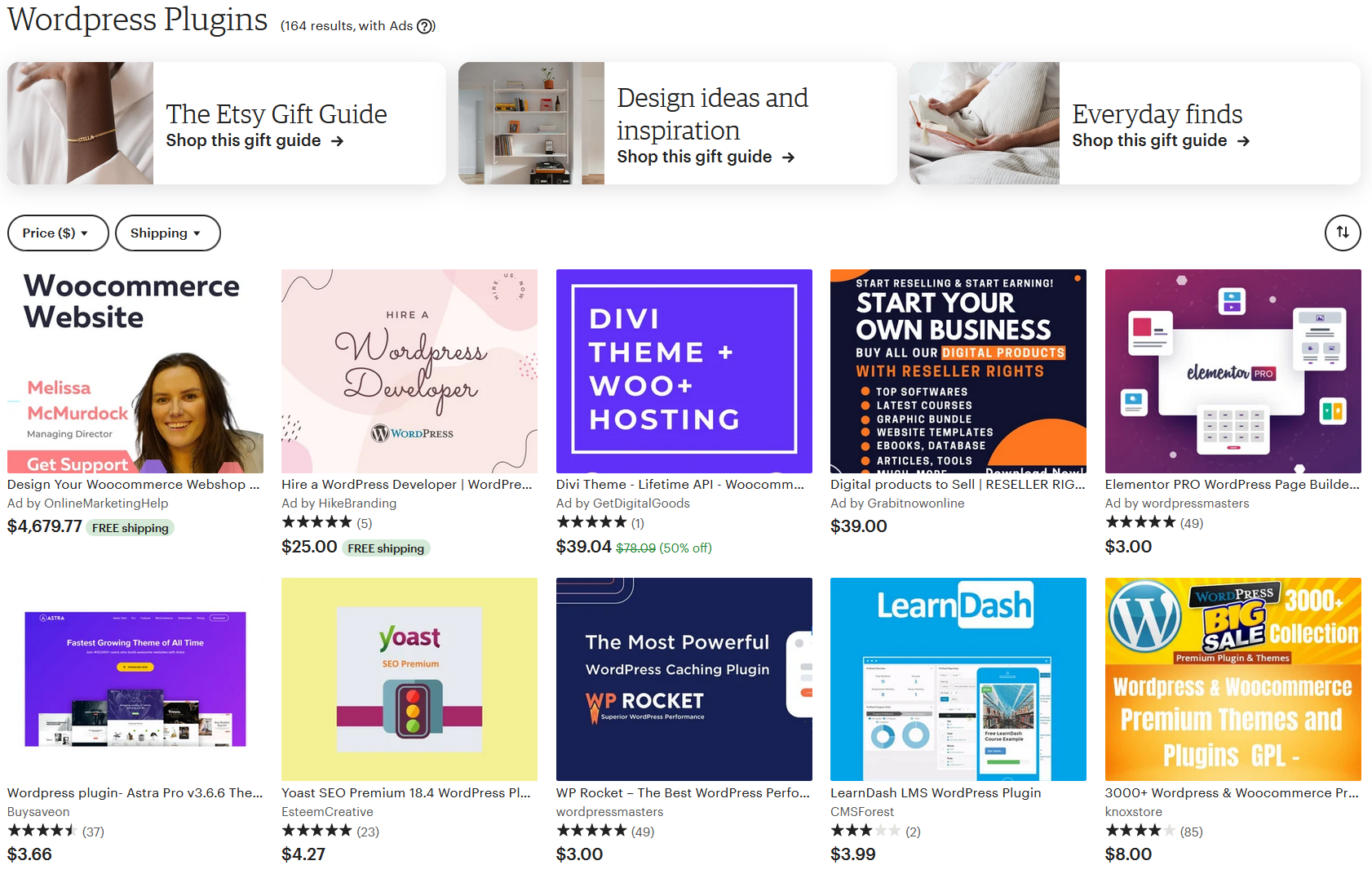Click Ad by OnlineMarketingHelp seller text
This screenshot has width=1372, height=874.
point(88,504)
